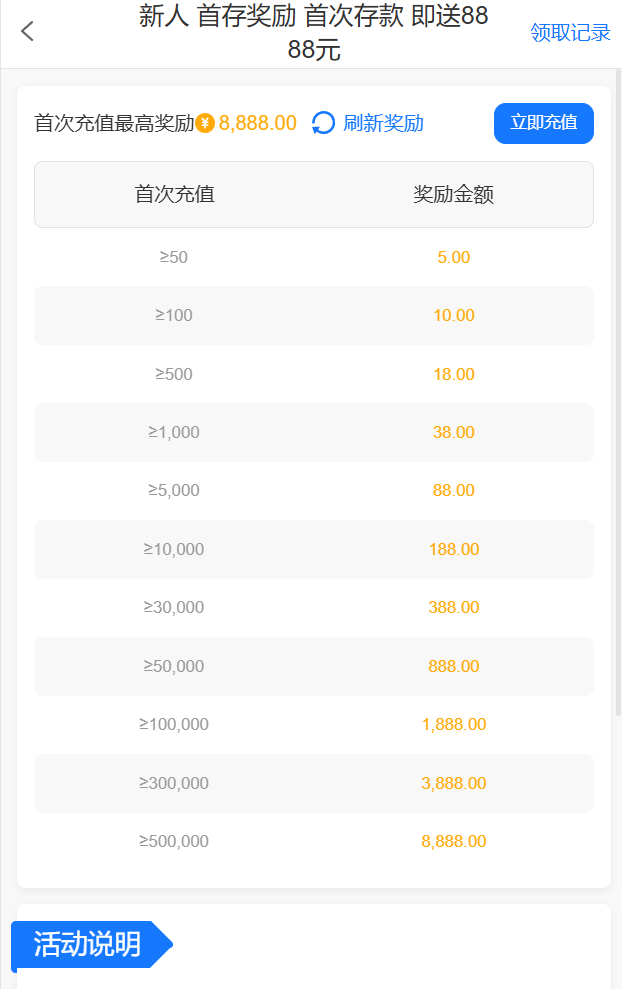Click the ≥50 deposit tier row
622x989 pixels.
[174, 257]
